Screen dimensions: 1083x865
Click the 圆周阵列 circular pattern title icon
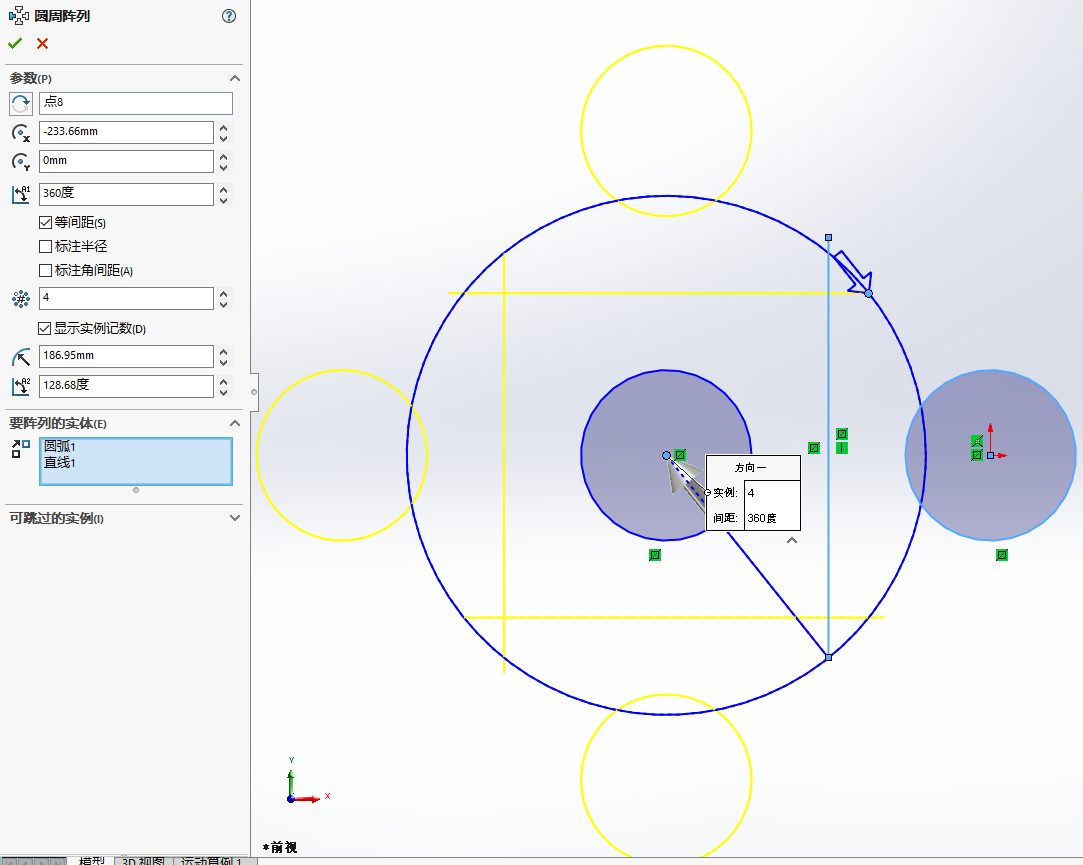tap(19, 16)
